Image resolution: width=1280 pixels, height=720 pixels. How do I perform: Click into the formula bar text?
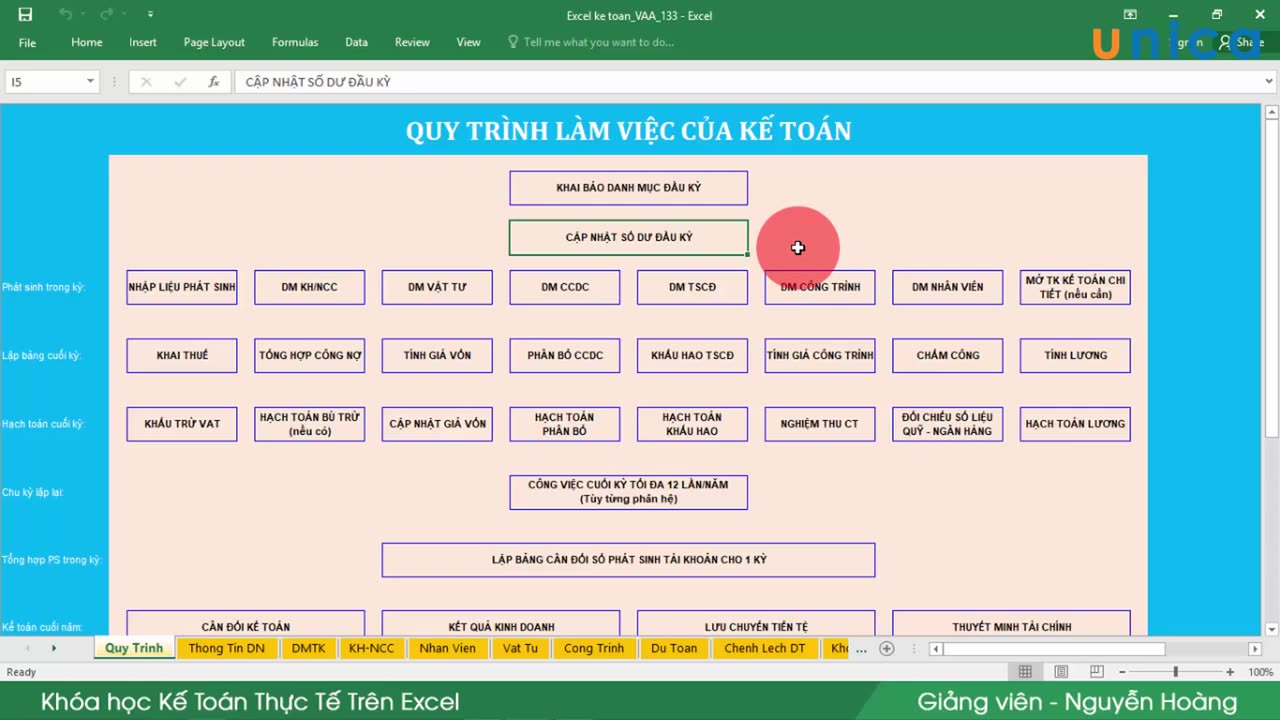point(747,82)
